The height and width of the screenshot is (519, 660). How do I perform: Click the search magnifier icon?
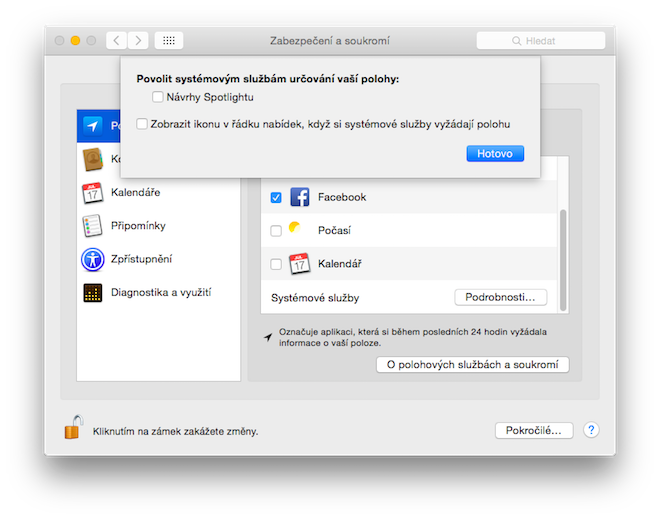coord(516,41)
